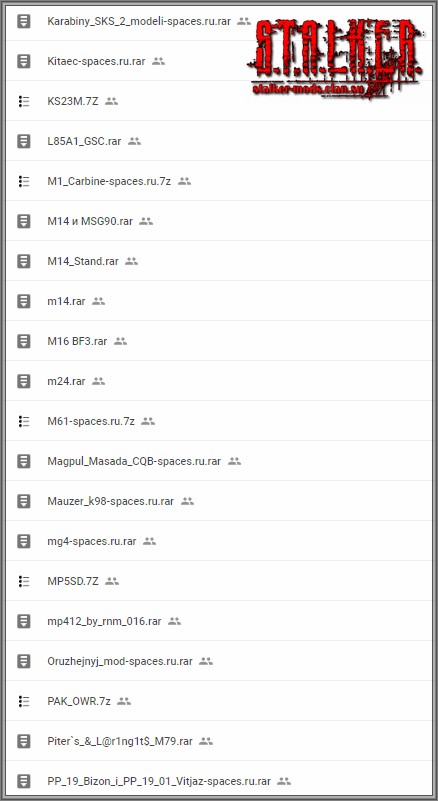This screenshot has height=801, width=438.
Task: Click the archive icon of mp412_by_rnm_016.rar
Action: pos(24,621)
